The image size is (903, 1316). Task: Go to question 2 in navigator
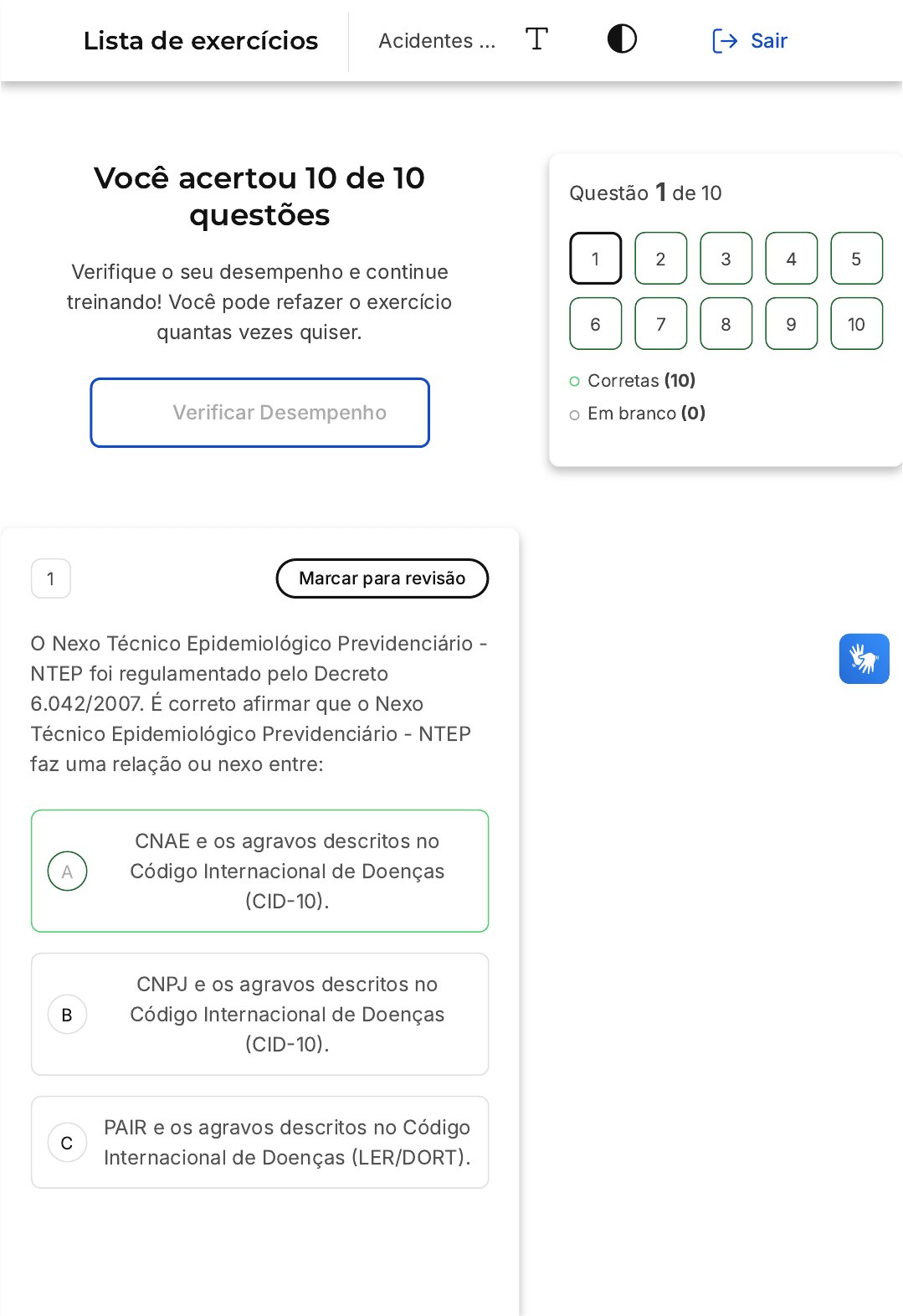coord(660,259)
